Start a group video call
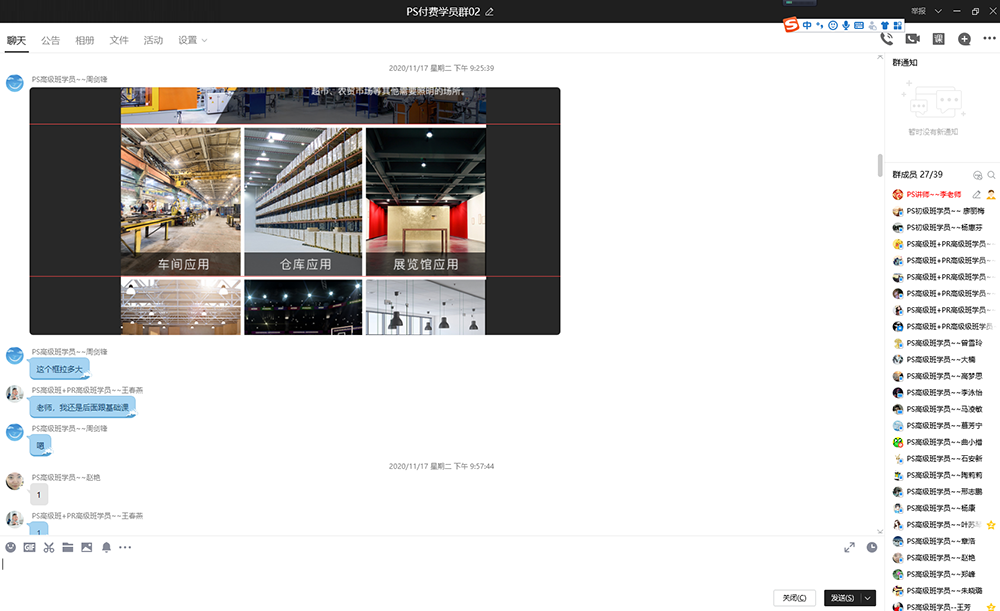This screenshot has height=611, width=1000. [x=912, y=39]
